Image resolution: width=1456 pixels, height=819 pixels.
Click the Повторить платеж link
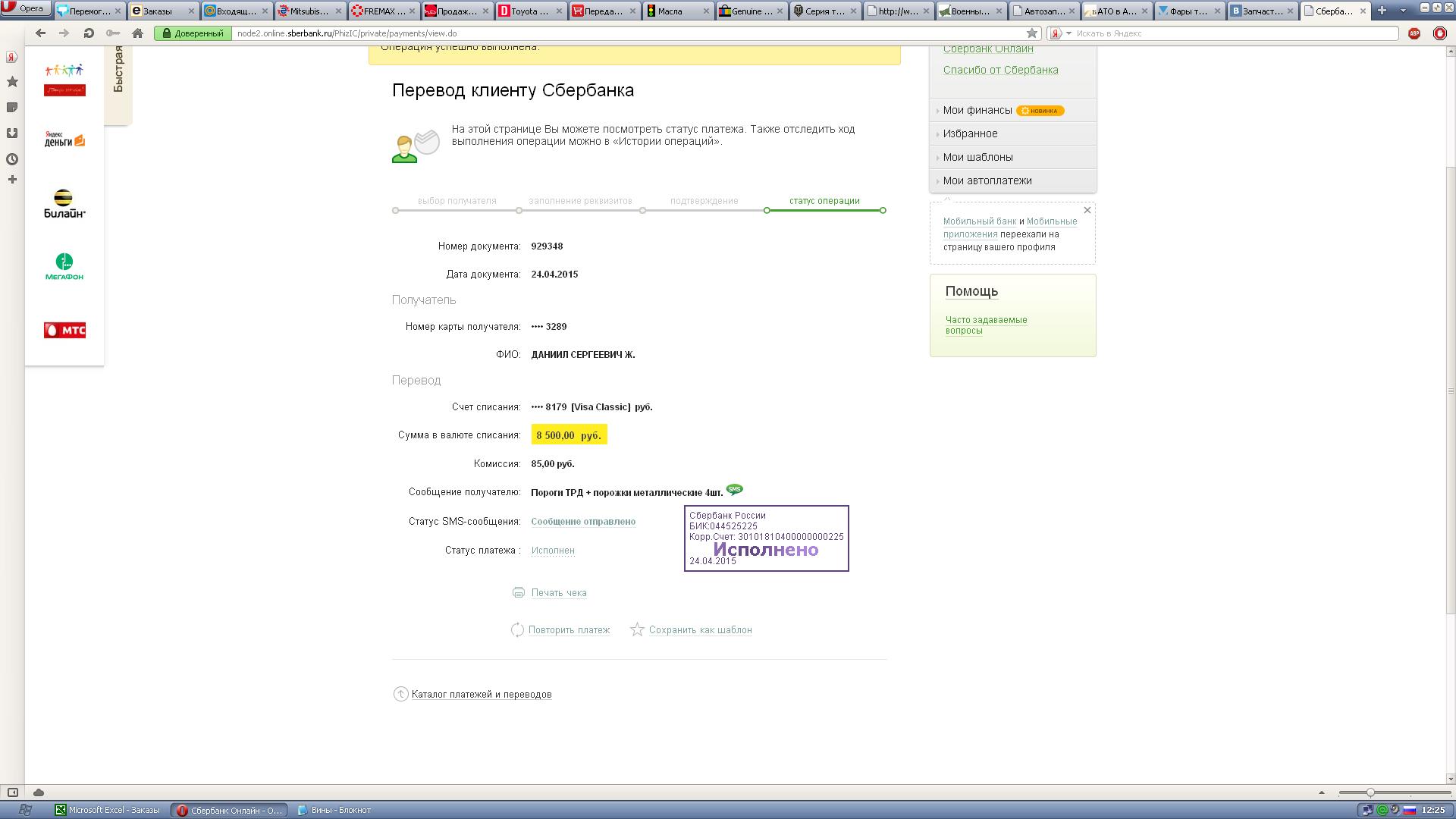click(x=569, y=630)
